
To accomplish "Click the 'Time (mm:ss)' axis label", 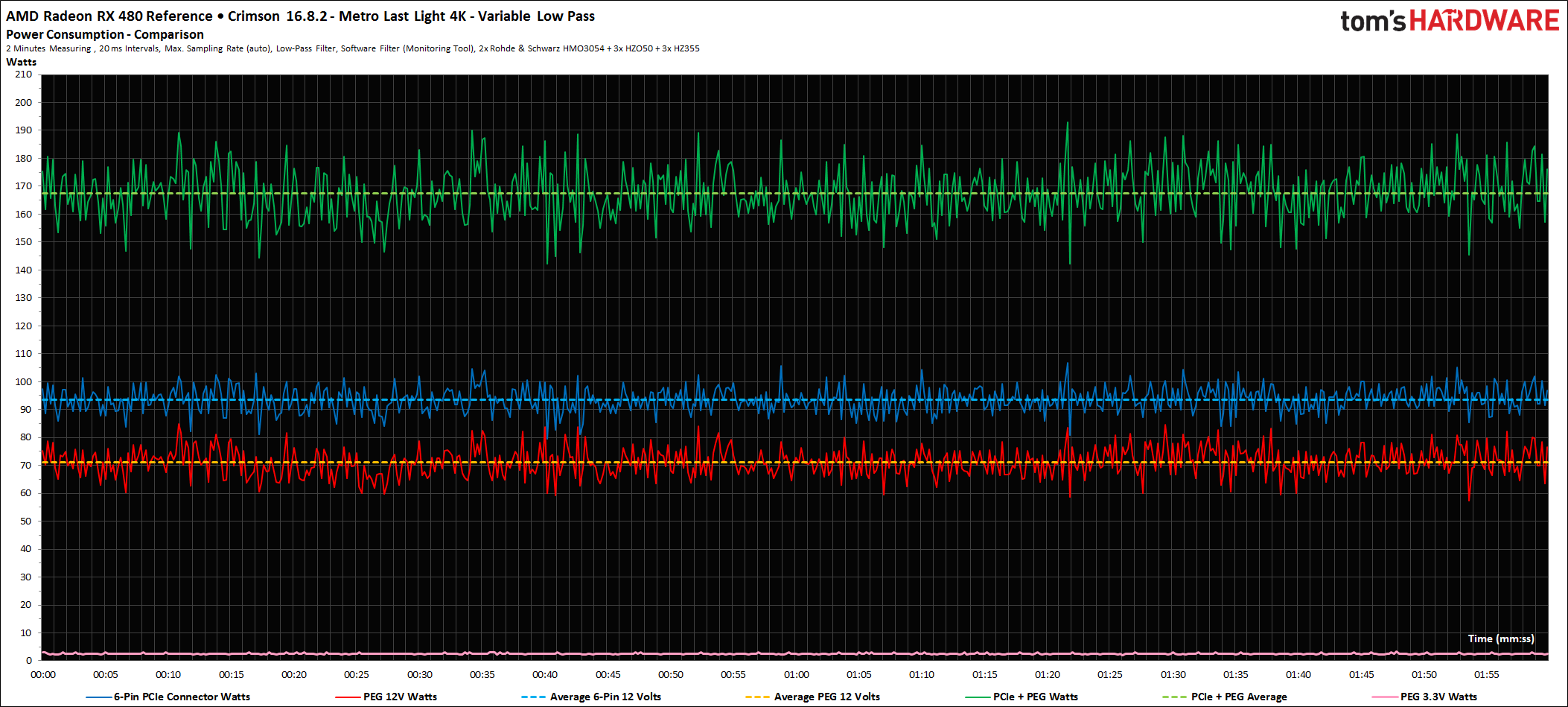I will (1501, 638).
